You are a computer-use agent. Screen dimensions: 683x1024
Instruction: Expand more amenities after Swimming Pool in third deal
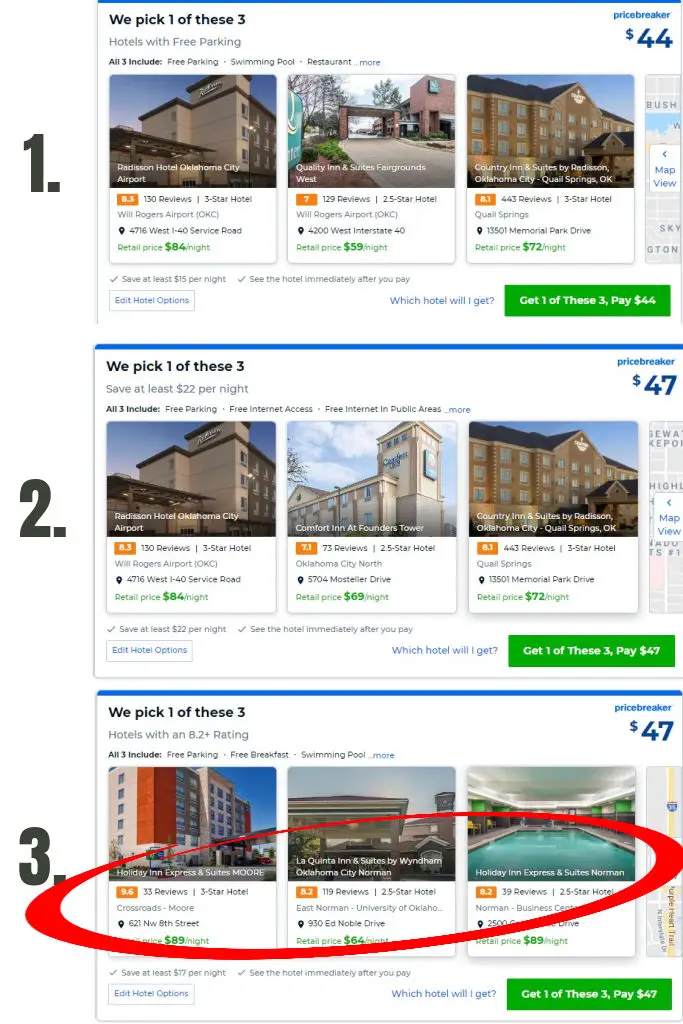click(x=383, y=755)
